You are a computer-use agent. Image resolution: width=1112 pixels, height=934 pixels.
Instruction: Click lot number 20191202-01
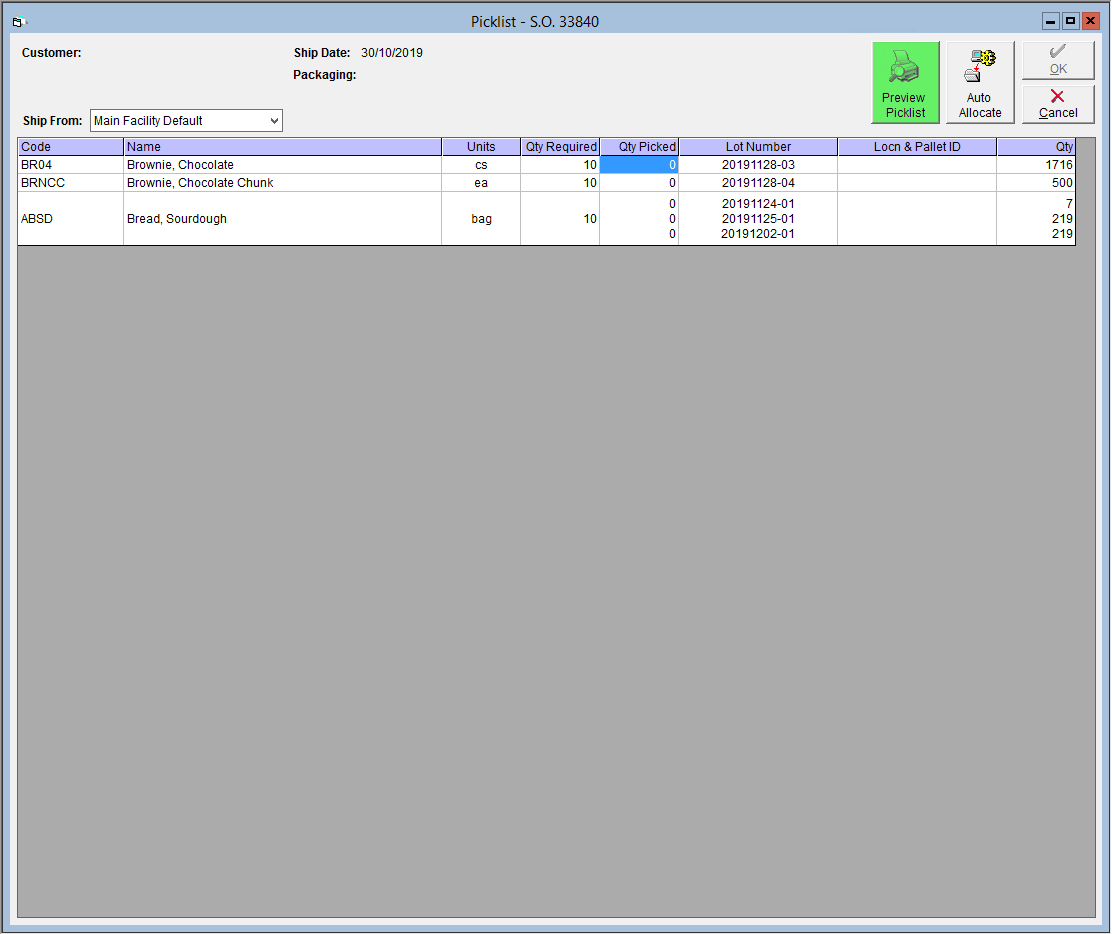tap(757, 234)
